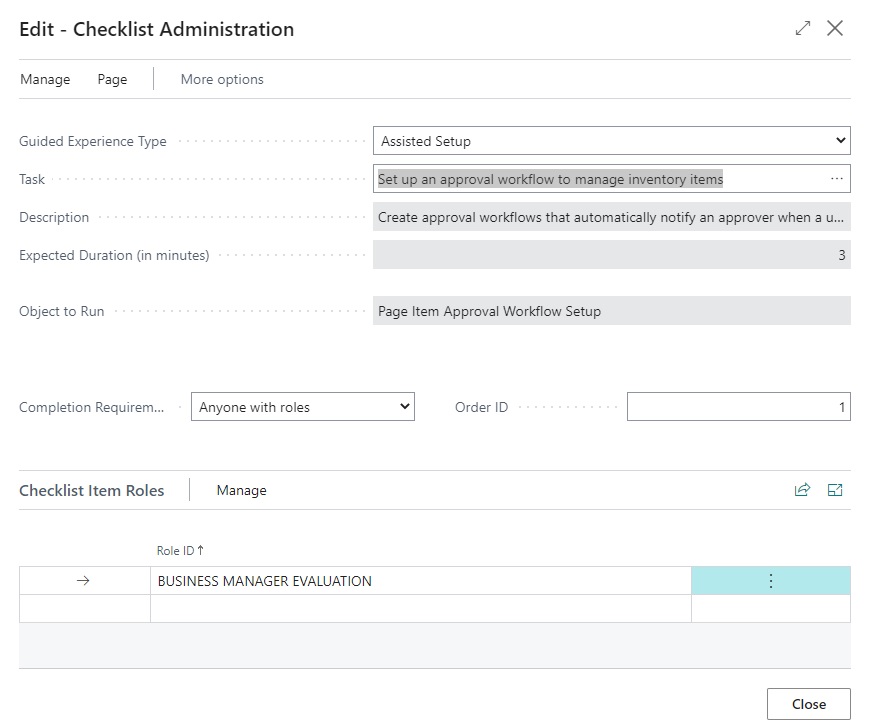Open the Manage menu at the top

click(x=45, y=79)
